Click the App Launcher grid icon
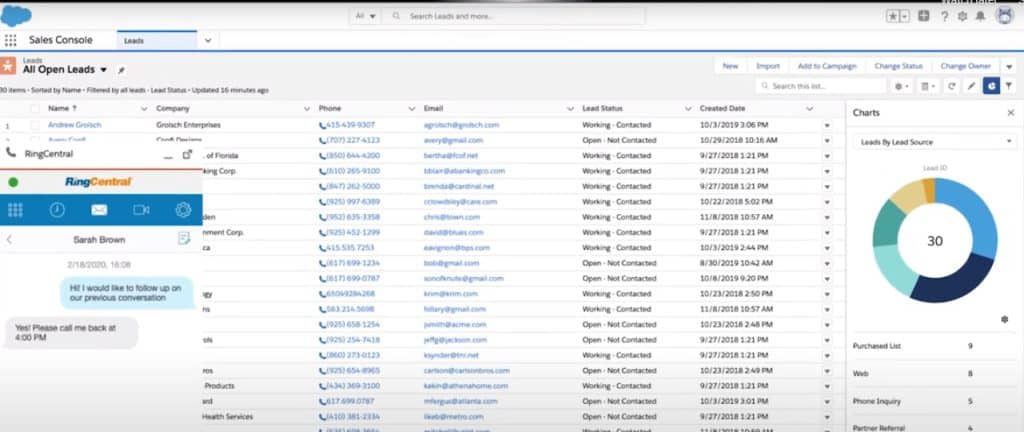This screenshot has height=432, width=1024. [x=11, y=40]
